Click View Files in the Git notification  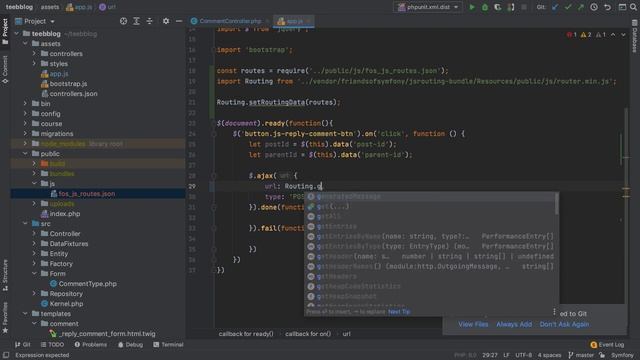pyautogui.click(x=473, y=324)
